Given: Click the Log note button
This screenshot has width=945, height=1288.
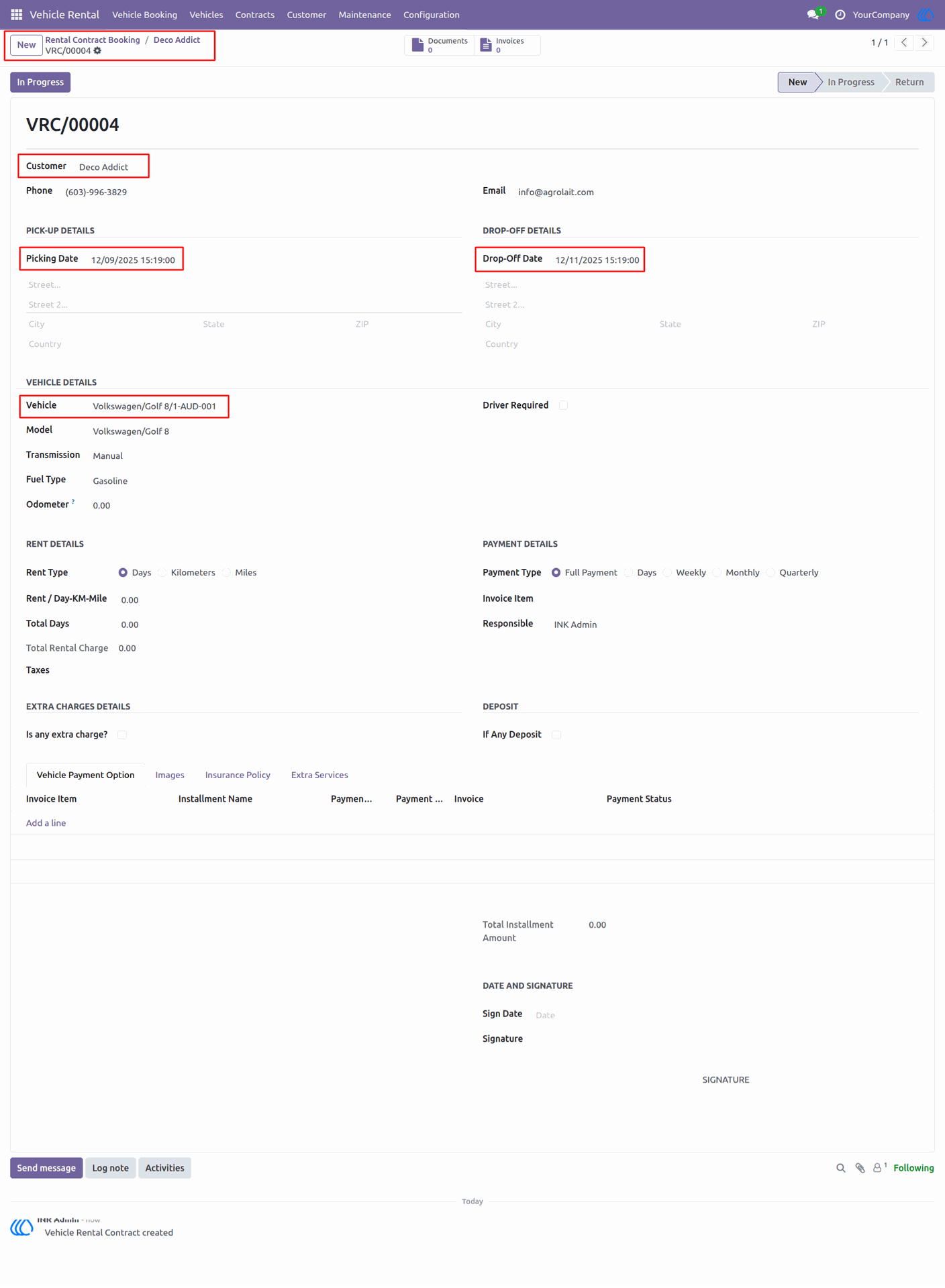Looking at the screenshot, I should click(x=110, y=1168).
